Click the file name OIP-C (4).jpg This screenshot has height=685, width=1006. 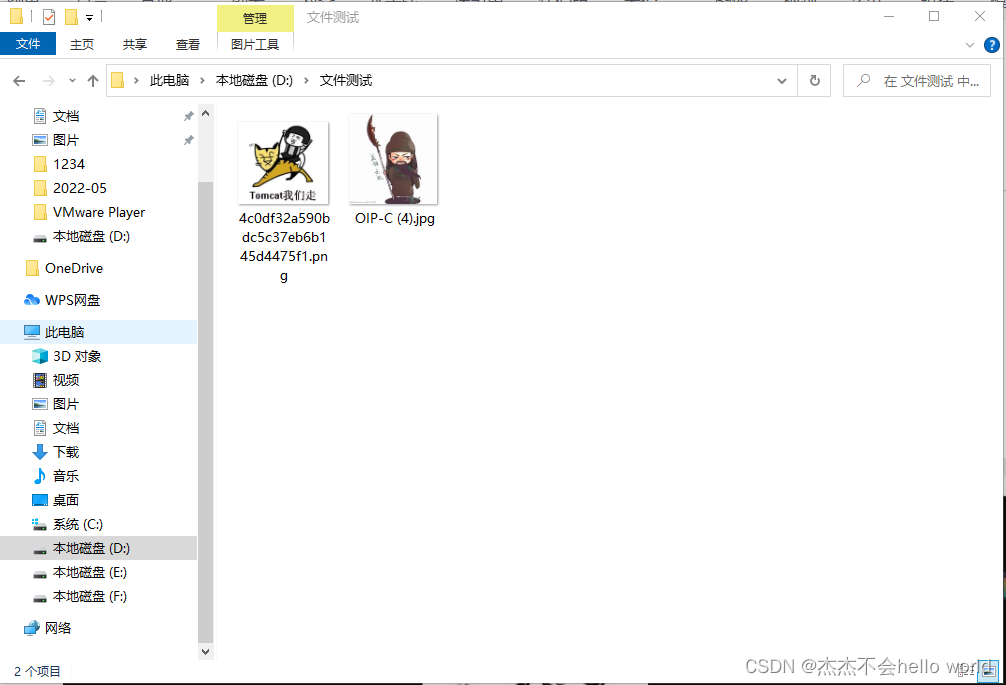[395, 219]
